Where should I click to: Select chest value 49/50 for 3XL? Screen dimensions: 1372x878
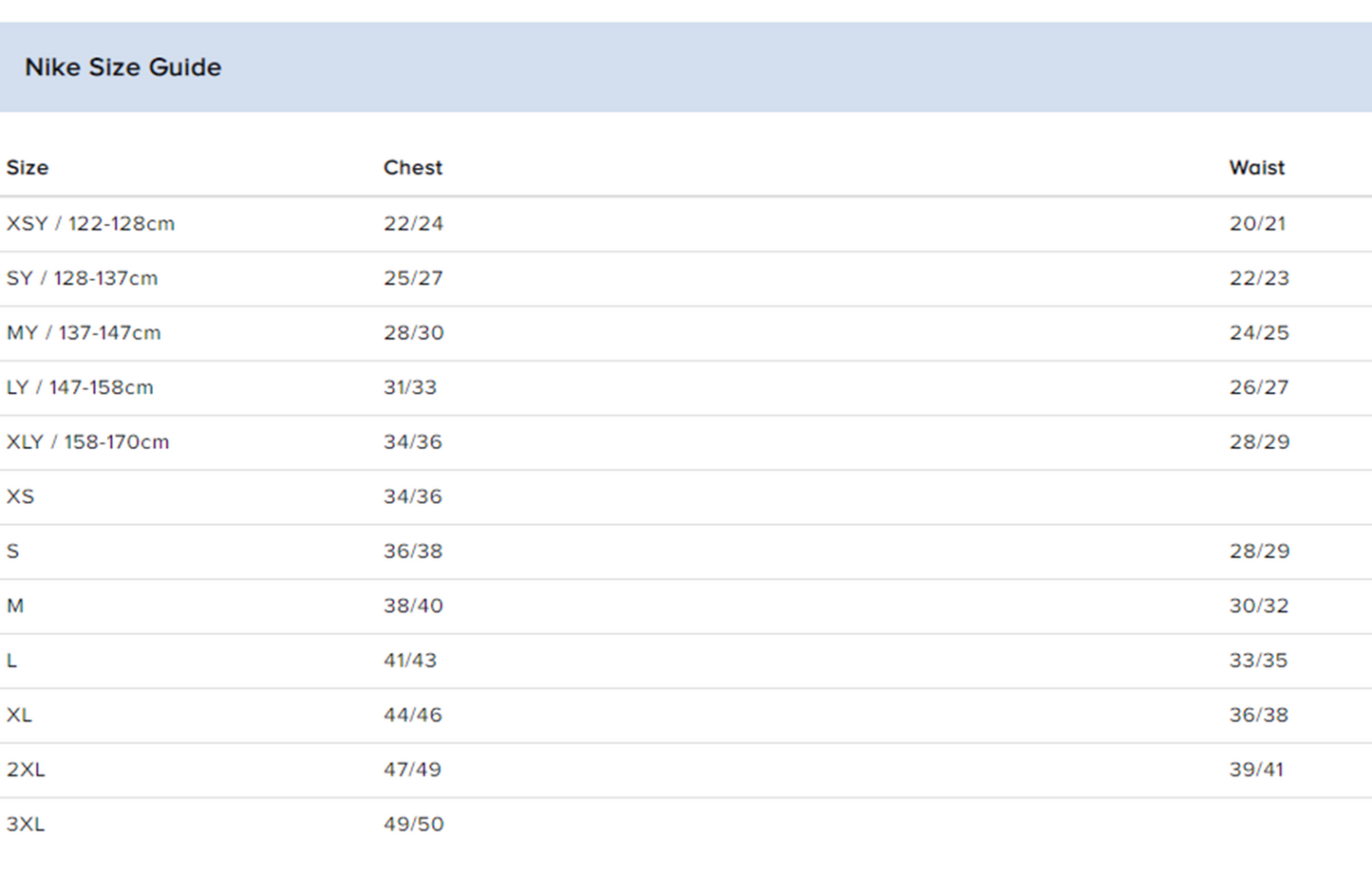point(413,824)
